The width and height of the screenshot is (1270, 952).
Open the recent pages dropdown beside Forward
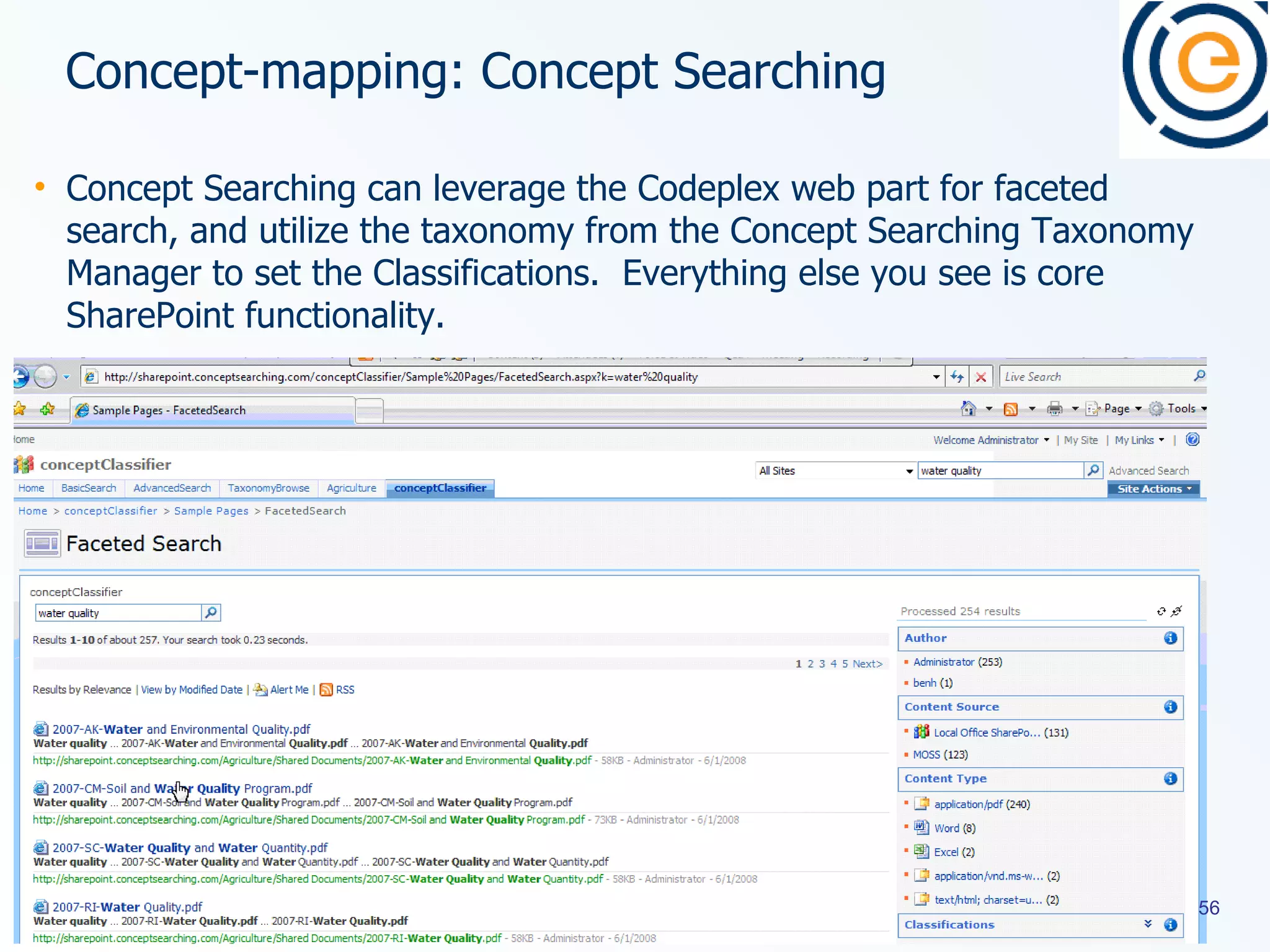(66, 377)
